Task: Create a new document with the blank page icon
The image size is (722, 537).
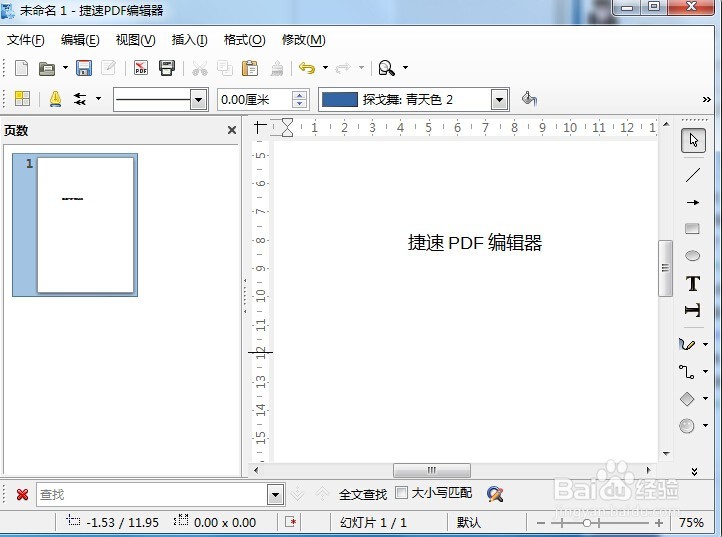Action: [22, 68]
